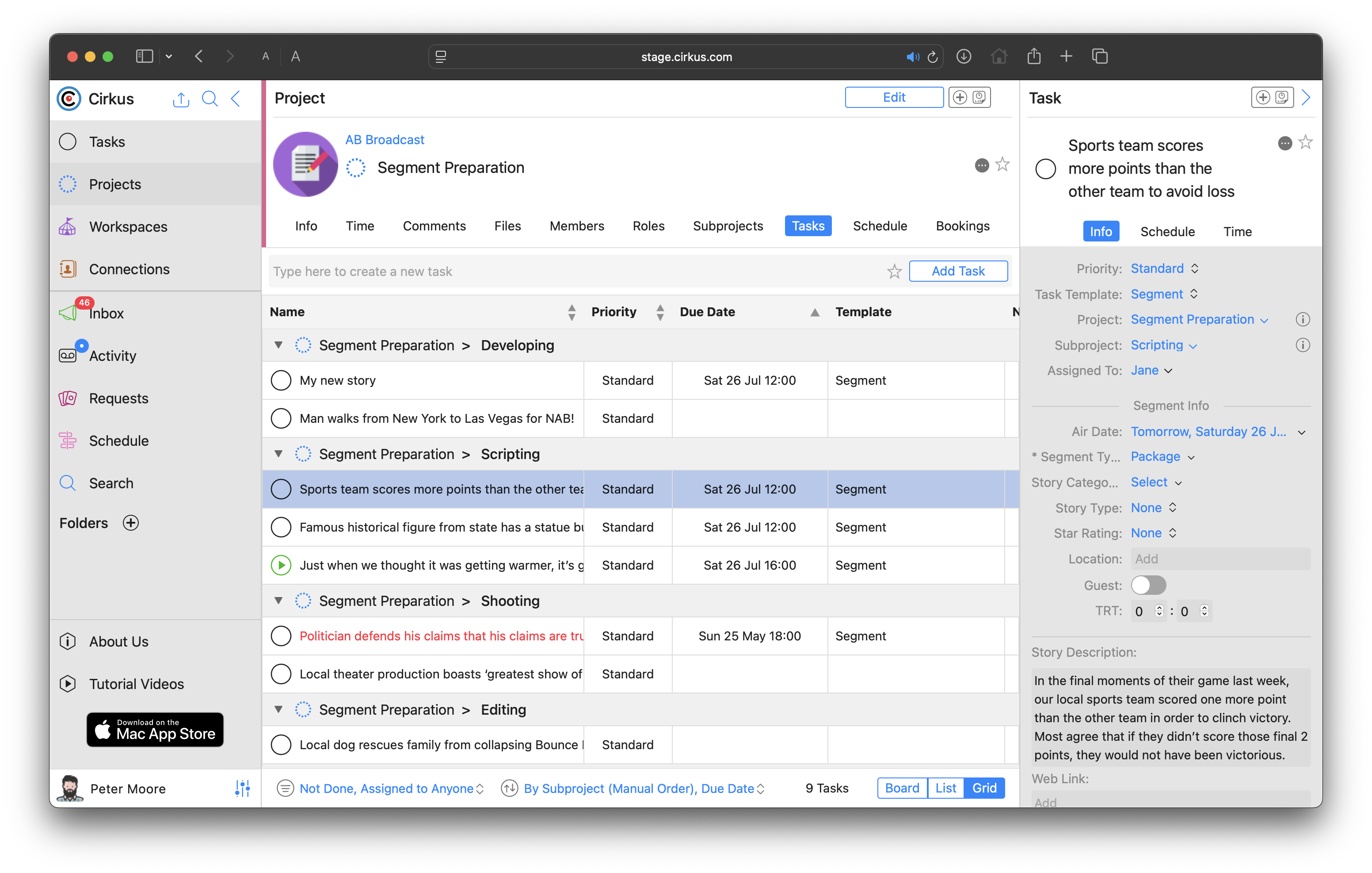The height and width of the screenshot is (873, 1372).
Task: Click the Add Task button
Action: 958,271
